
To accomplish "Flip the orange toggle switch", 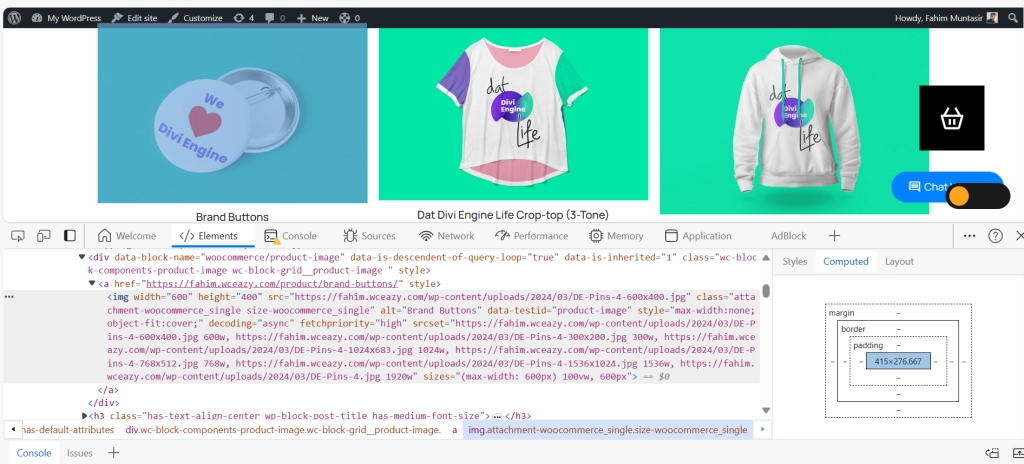I will point(978,196).
